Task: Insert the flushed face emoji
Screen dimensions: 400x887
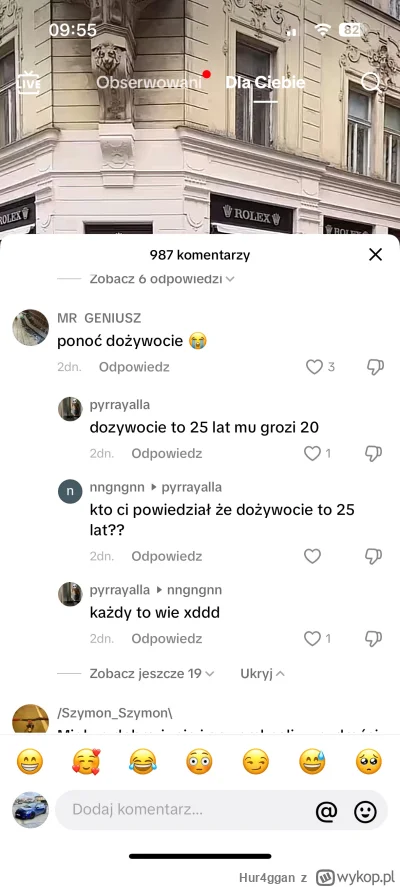Action: coord(199,762)
